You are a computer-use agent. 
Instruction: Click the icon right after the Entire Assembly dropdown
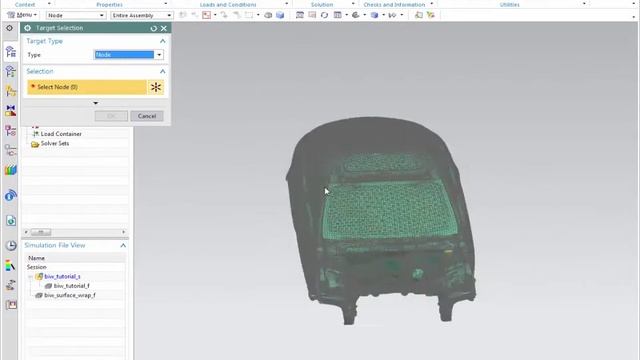(182, 15)
